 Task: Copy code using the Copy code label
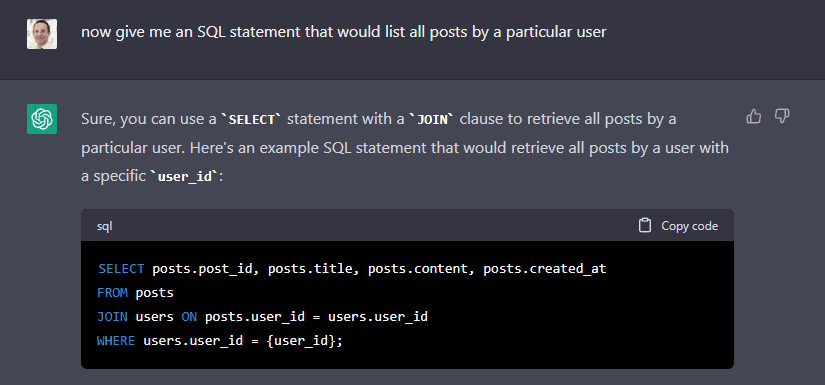click(x=689, y=226)
